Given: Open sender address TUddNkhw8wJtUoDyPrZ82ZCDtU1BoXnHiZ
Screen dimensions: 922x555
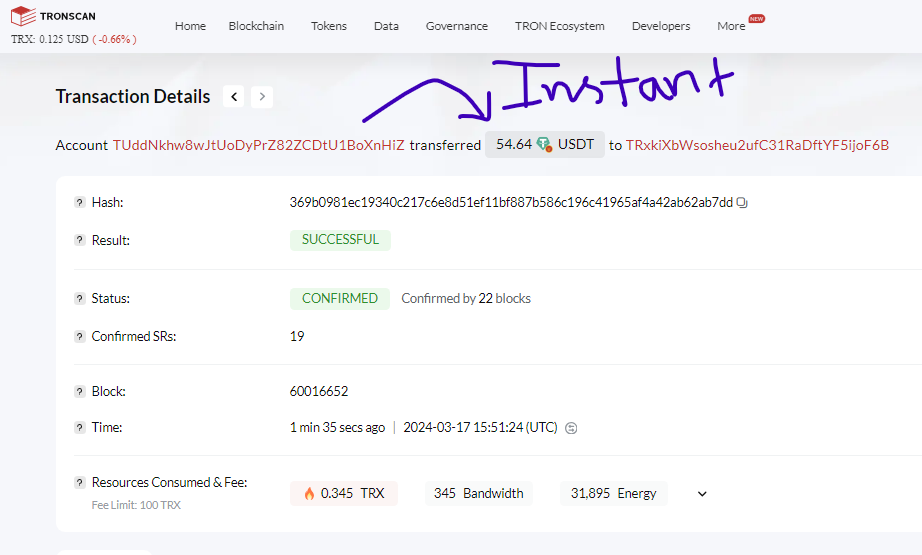Looking at the screenshot, I should 259,145.
